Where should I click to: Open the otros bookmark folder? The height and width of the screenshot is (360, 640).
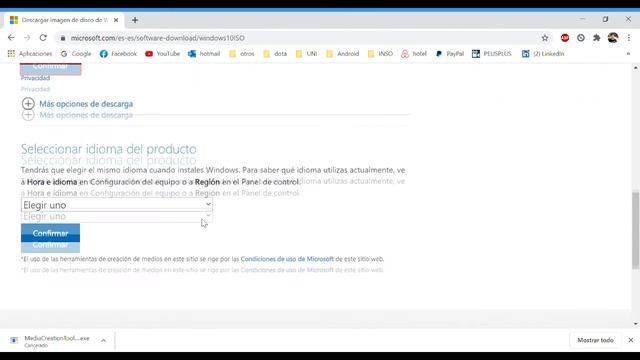(242, 53)
